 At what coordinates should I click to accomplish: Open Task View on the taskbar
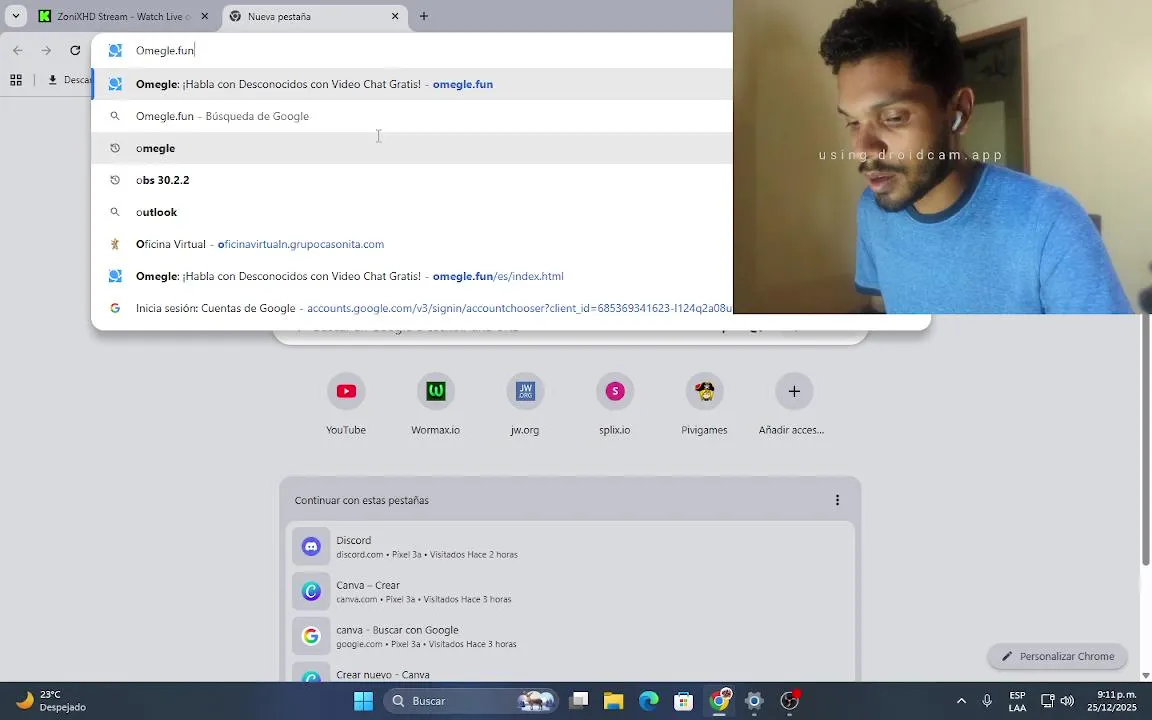click(x=578, y=701)
